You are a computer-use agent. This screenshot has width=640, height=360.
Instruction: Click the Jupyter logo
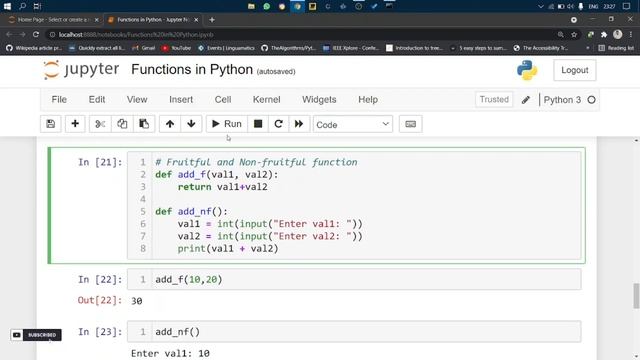point(81,69)
